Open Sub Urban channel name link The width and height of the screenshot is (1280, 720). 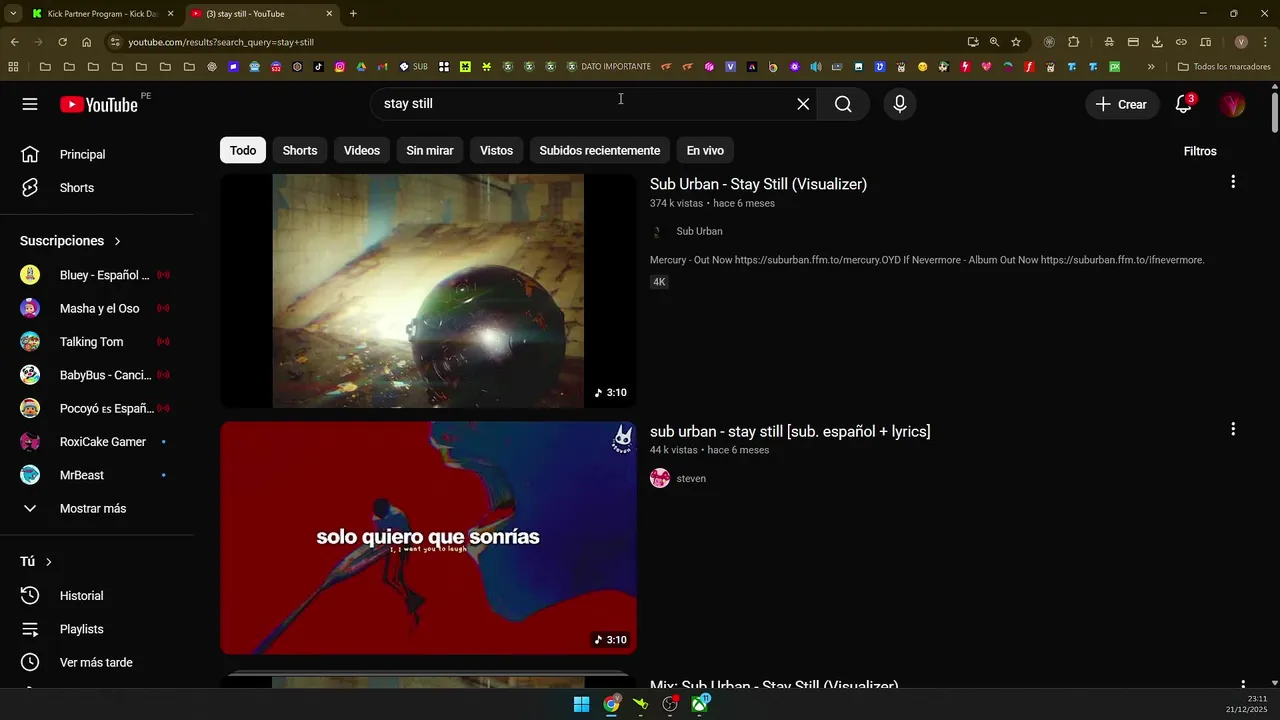(x=699, y=231)
